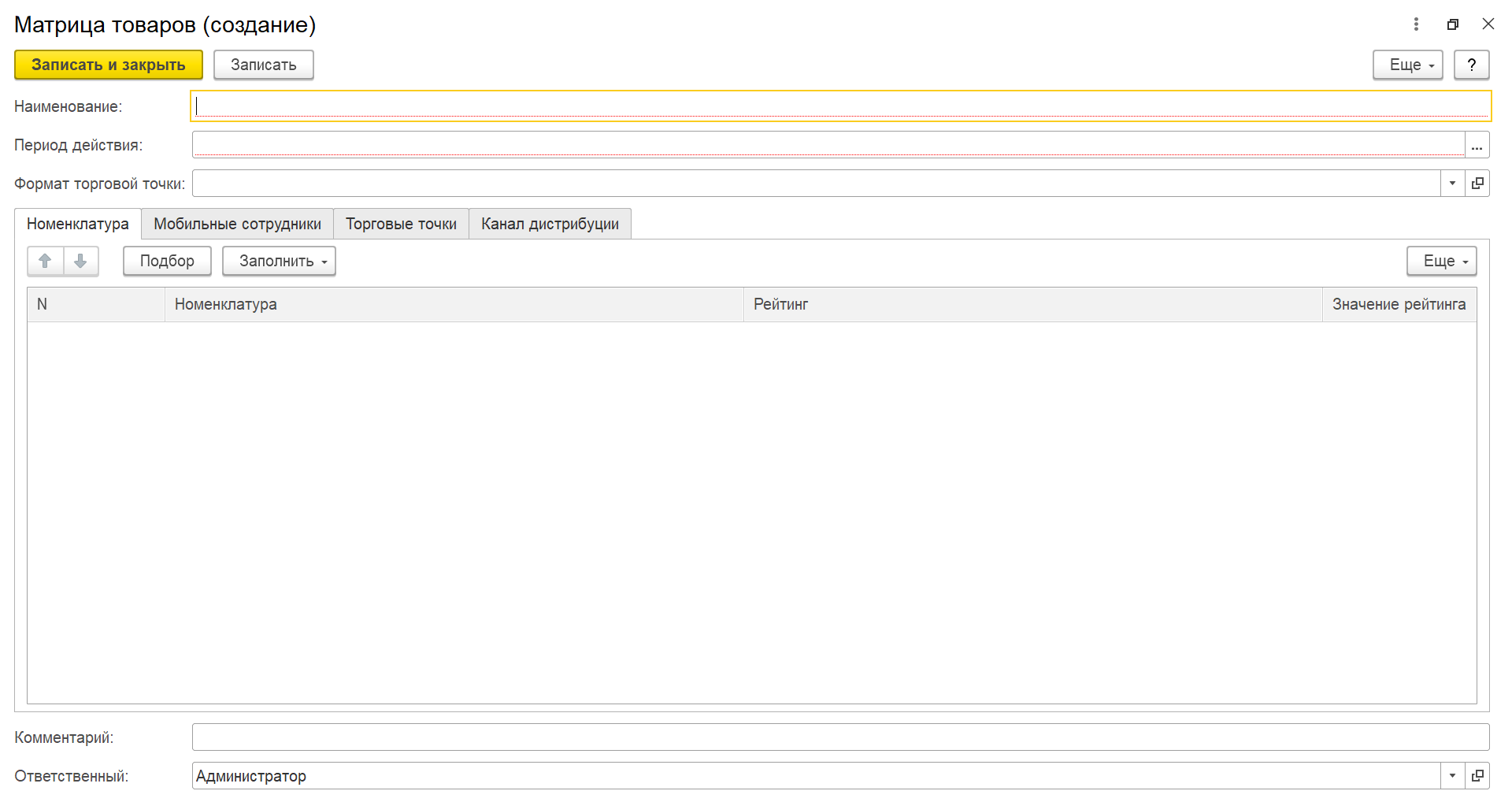Switch to the Мобильные сотрудники tab
The width and height of the screenshot is (1512, 802).
pyautogui.click(x=237, y=224)
